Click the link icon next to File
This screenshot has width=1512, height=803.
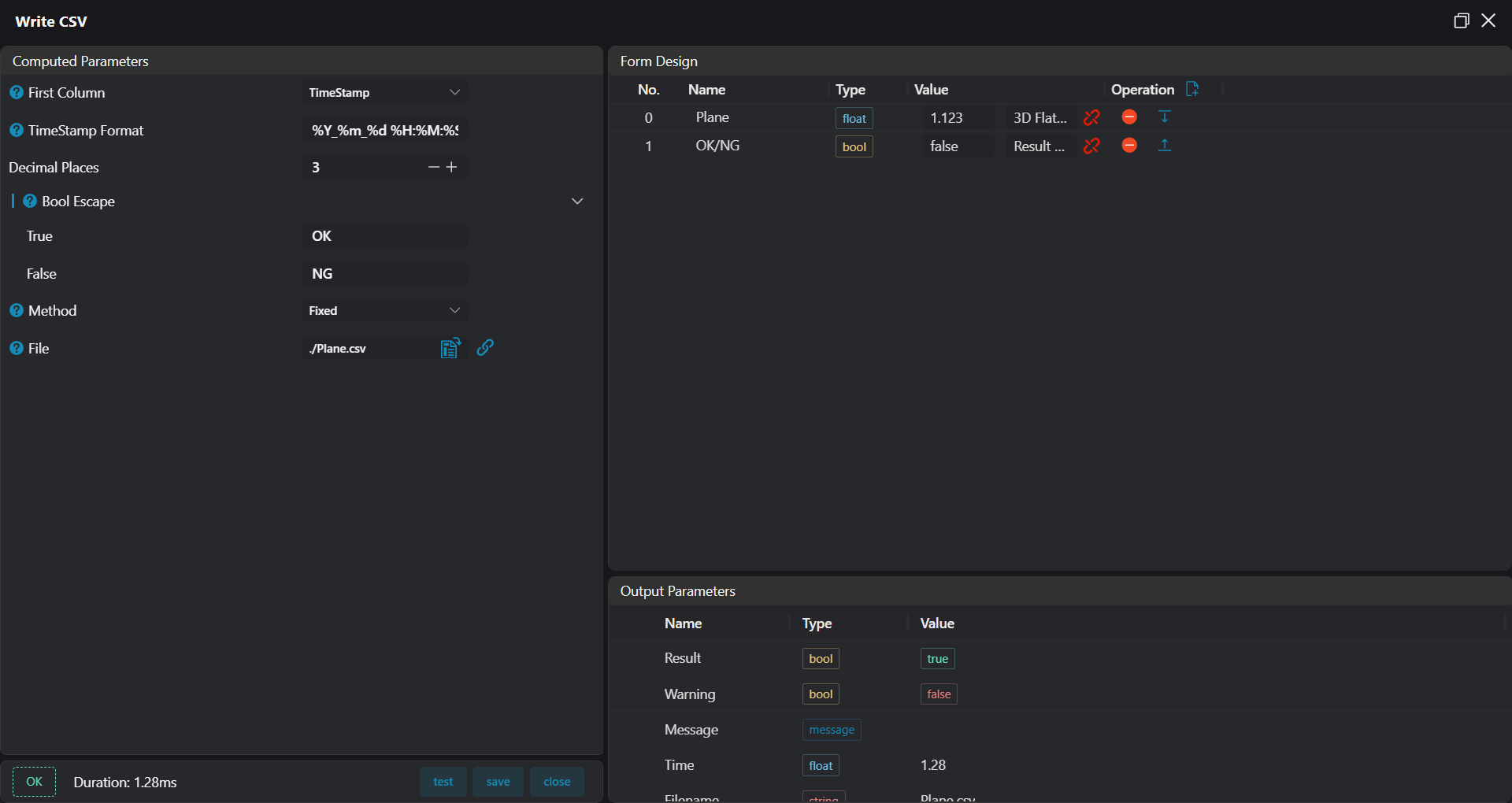(485, 347)
